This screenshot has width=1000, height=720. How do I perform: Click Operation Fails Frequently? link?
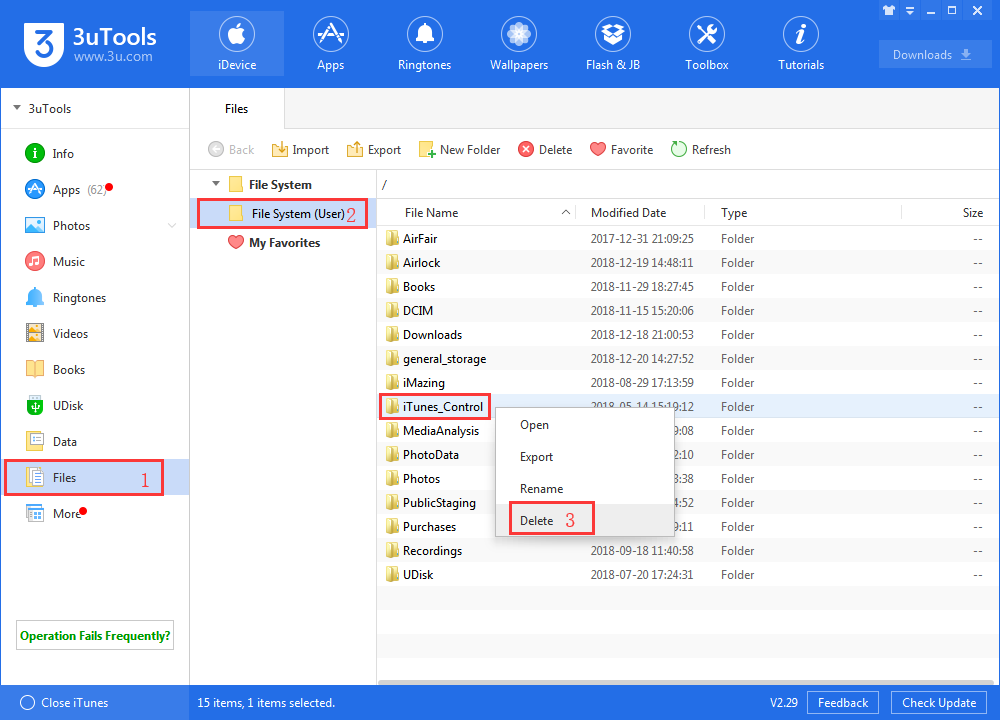(x=95, y=636)
